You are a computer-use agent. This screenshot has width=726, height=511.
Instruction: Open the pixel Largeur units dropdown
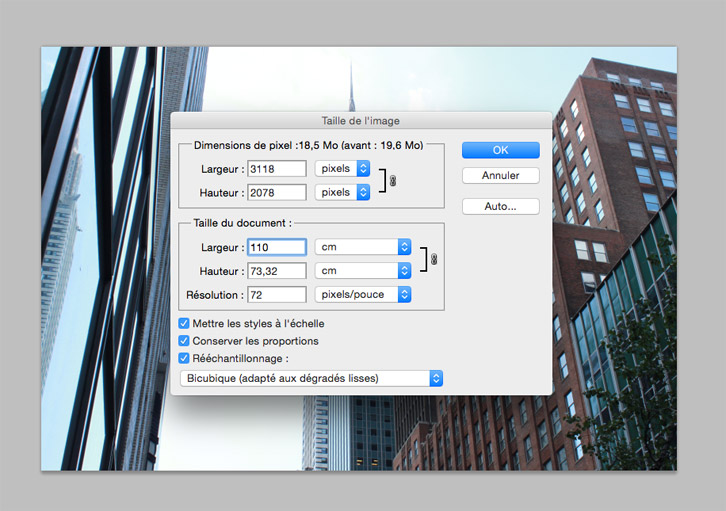click(342, 168)
